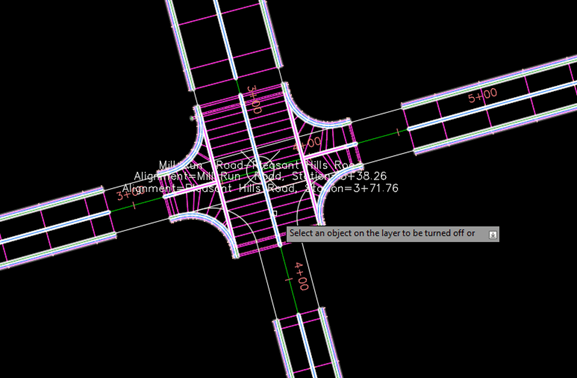Screen dimensions: 577x378
Task: Select the 4+00 station label on the south leg
Action: pos(302,276)
